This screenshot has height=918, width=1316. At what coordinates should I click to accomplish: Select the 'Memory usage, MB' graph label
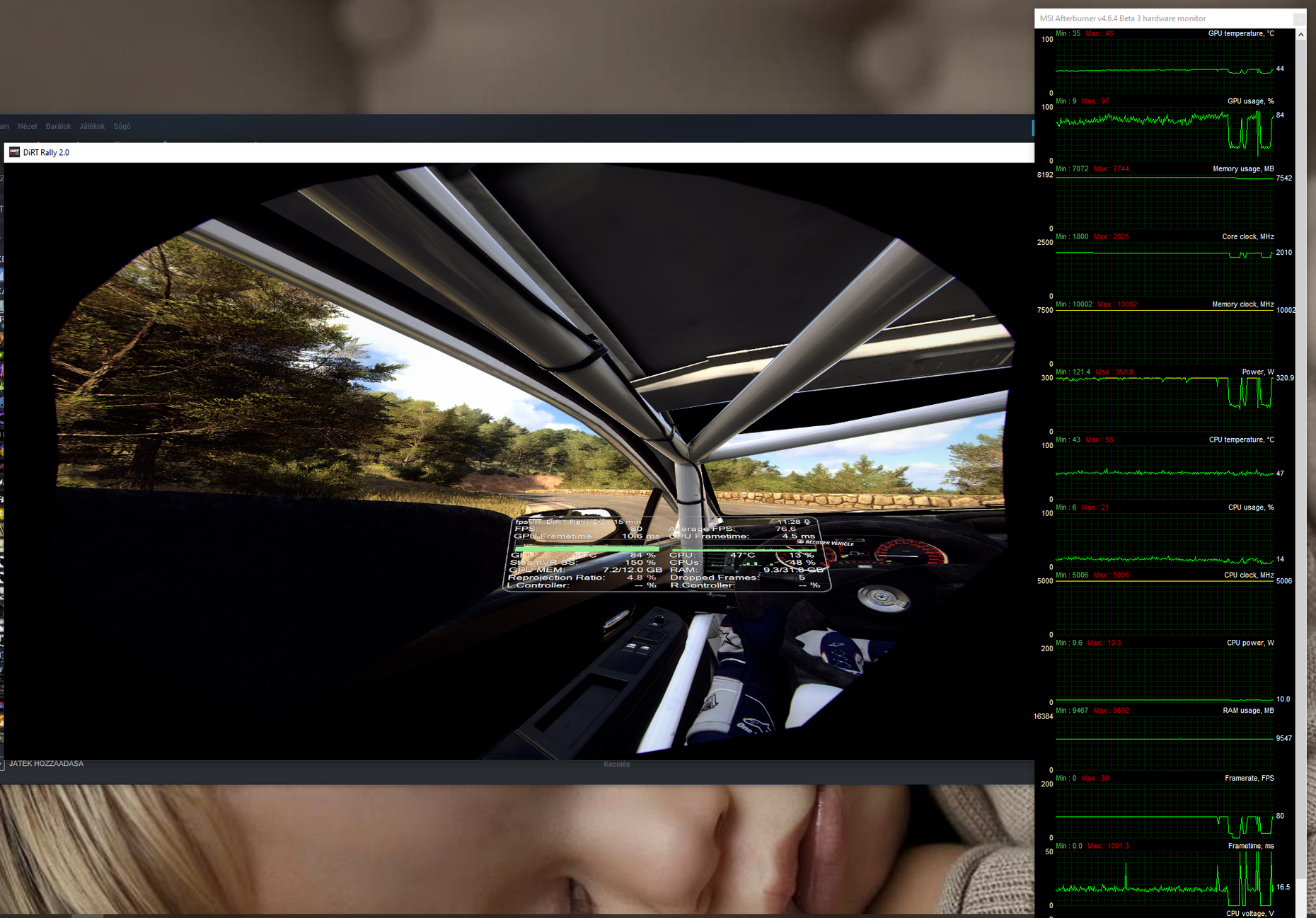[1243, 169]
